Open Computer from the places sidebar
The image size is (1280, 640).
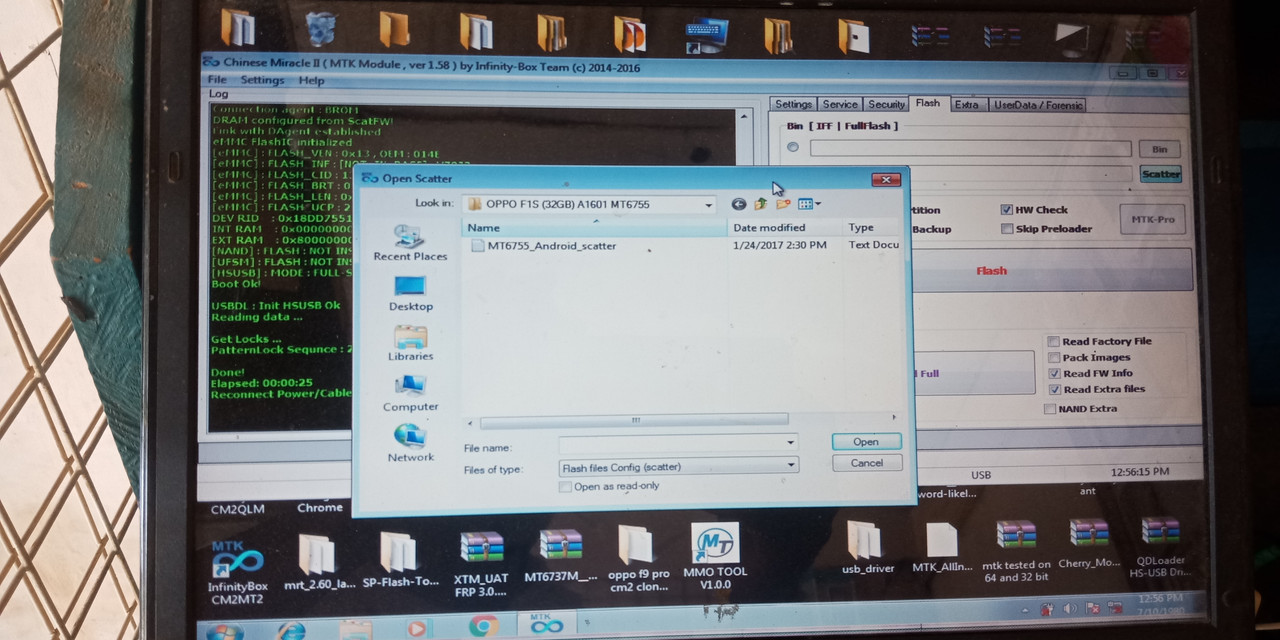pos(410,394)
